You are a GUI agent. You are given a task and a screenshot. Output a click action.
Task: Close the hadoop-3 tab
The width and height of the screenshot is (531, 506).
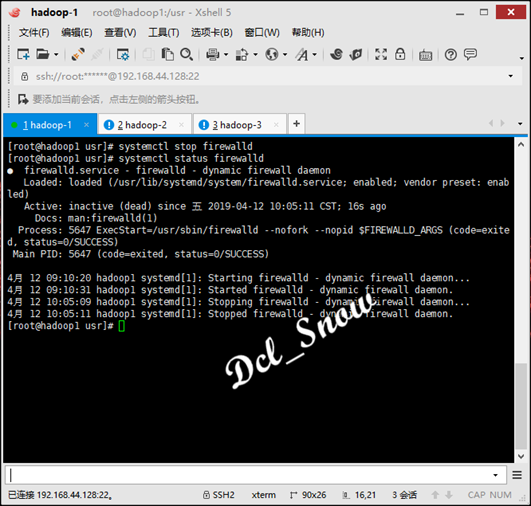point(276,125)
